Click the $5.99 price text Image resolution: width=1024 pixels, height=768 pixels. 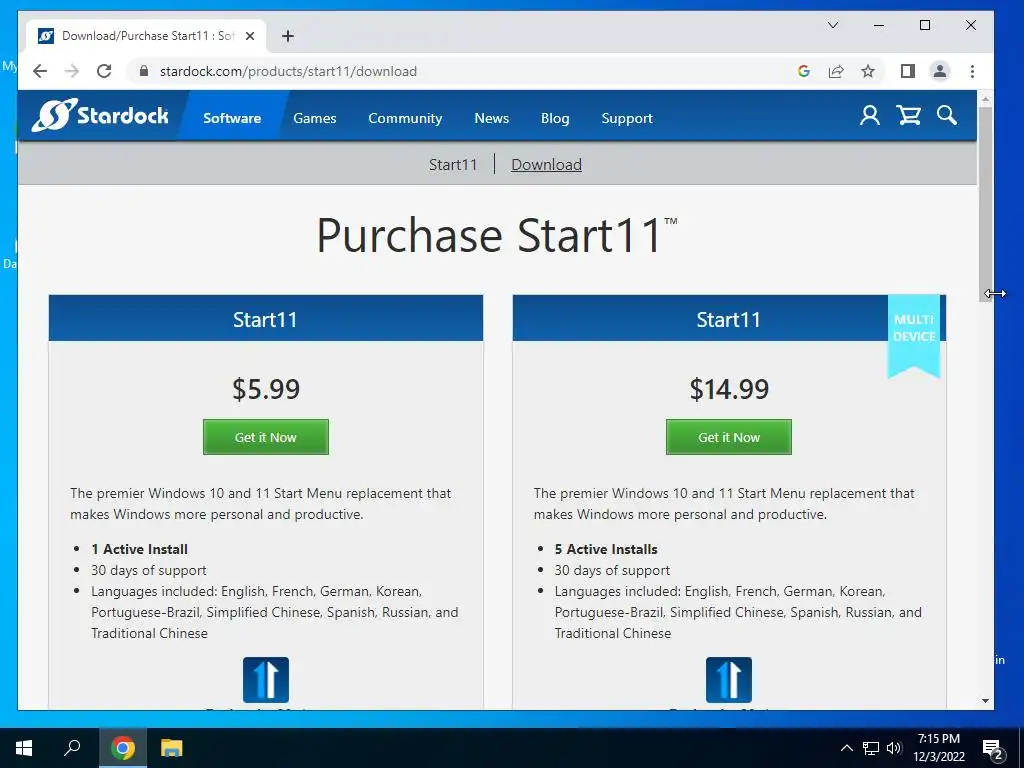point(266,389)
